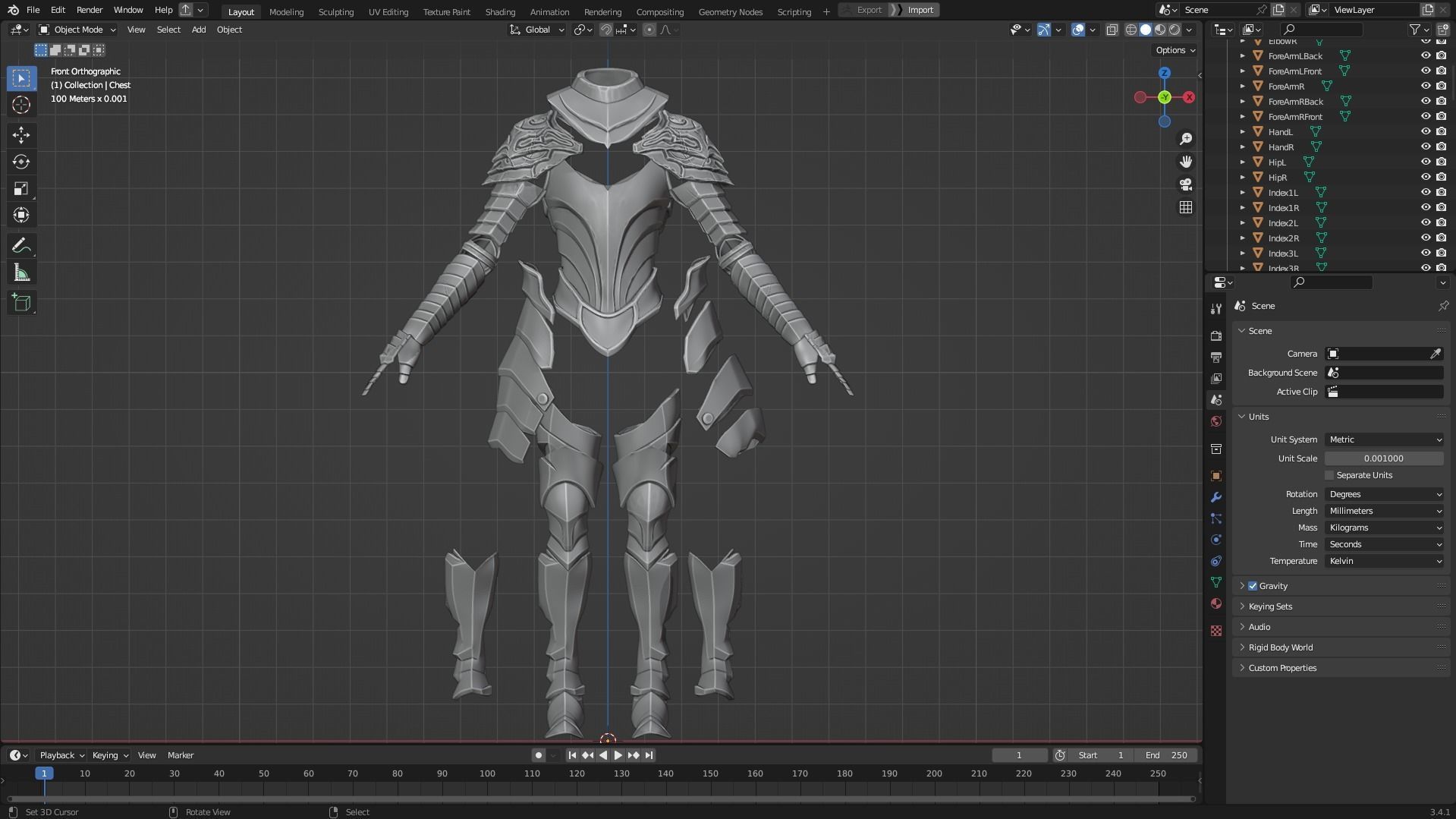
Task: Open the Material properties tab
Action: click(x=1216, y=603)
